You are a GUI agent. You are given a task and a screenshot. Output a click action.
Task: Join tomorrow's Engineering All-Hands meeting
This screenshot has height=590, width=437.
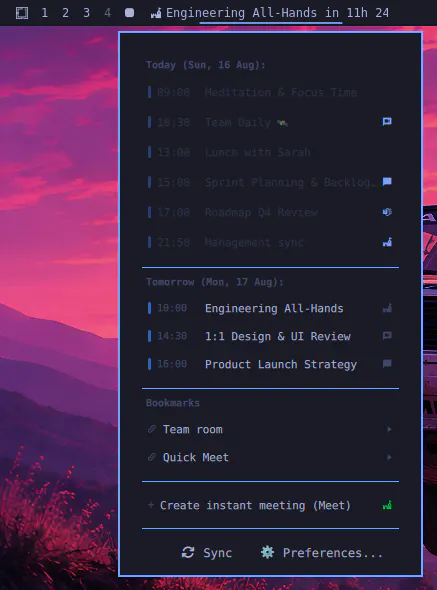coord(270,308)
